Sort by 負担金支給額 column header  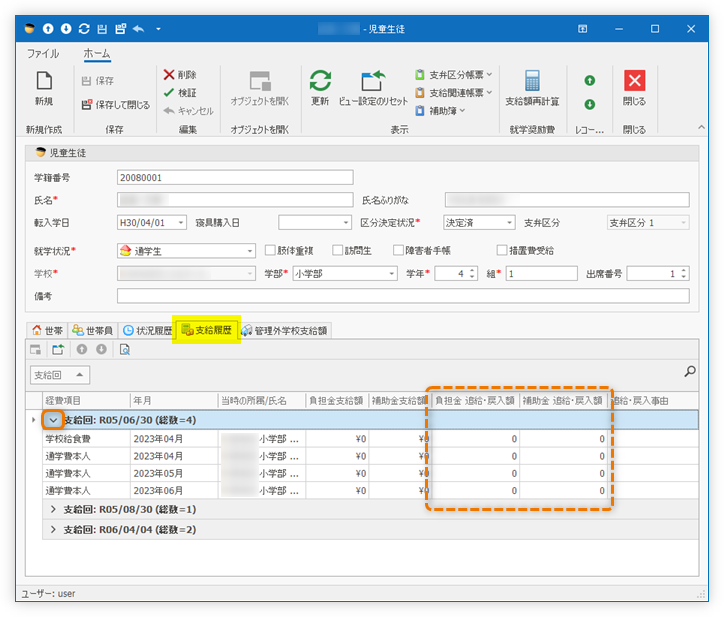click(x=337, y=400)
